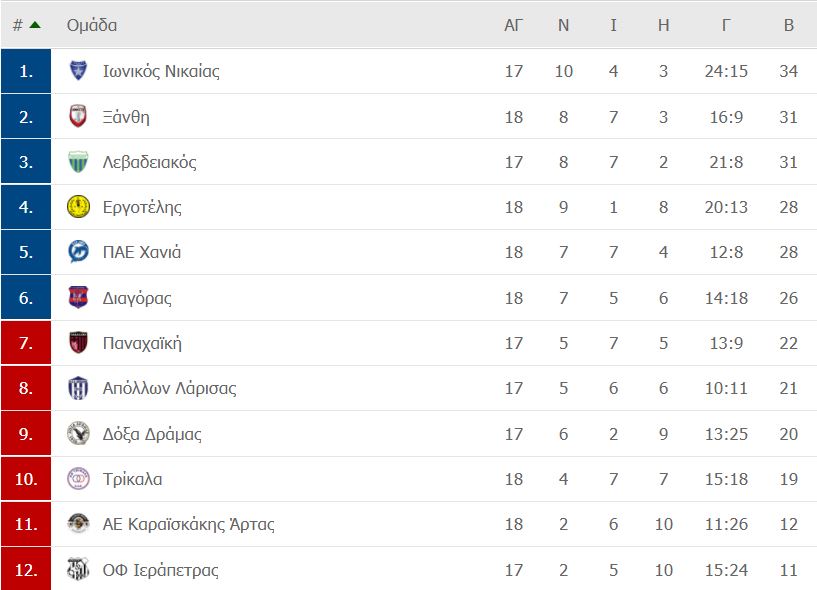Open the Απόλλων Λάρισας team link
817x590 pixels.
pos(169,388)
